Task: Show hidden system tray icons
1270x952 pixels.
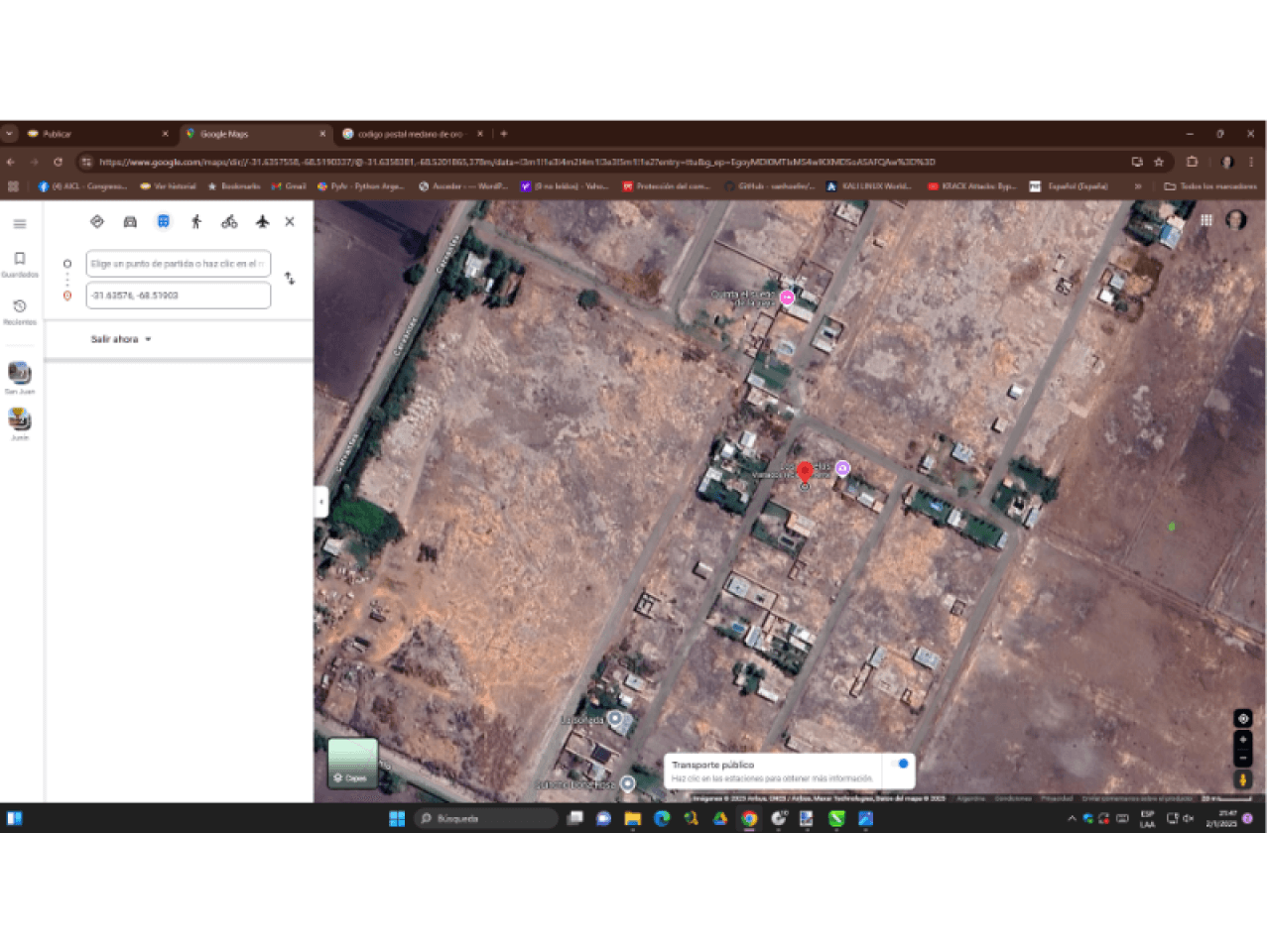Action: coord(1072,819)
